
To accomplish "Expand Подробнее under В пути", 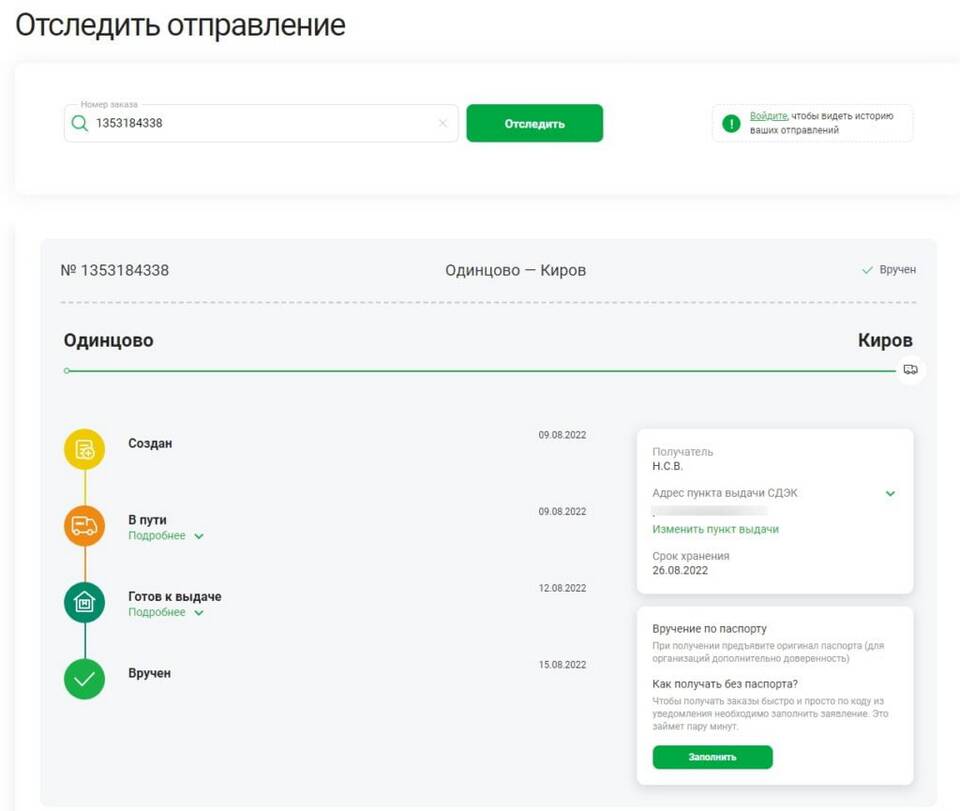I will [x=166, y=536].
